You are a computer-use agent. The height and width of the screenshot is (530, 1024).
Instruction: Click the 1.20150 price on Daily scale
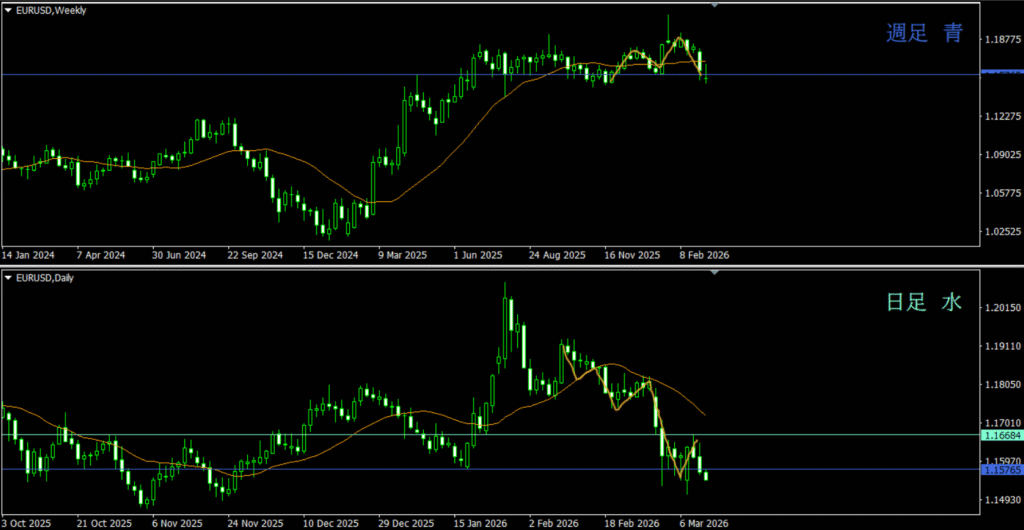pos(1001,308)
